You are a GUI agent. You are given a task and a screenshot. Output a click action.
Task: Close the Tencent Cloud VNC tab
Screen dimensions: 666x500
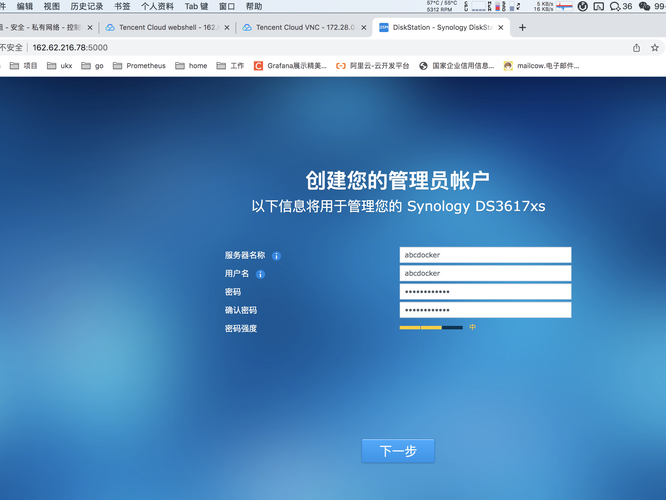click(364, 28)
